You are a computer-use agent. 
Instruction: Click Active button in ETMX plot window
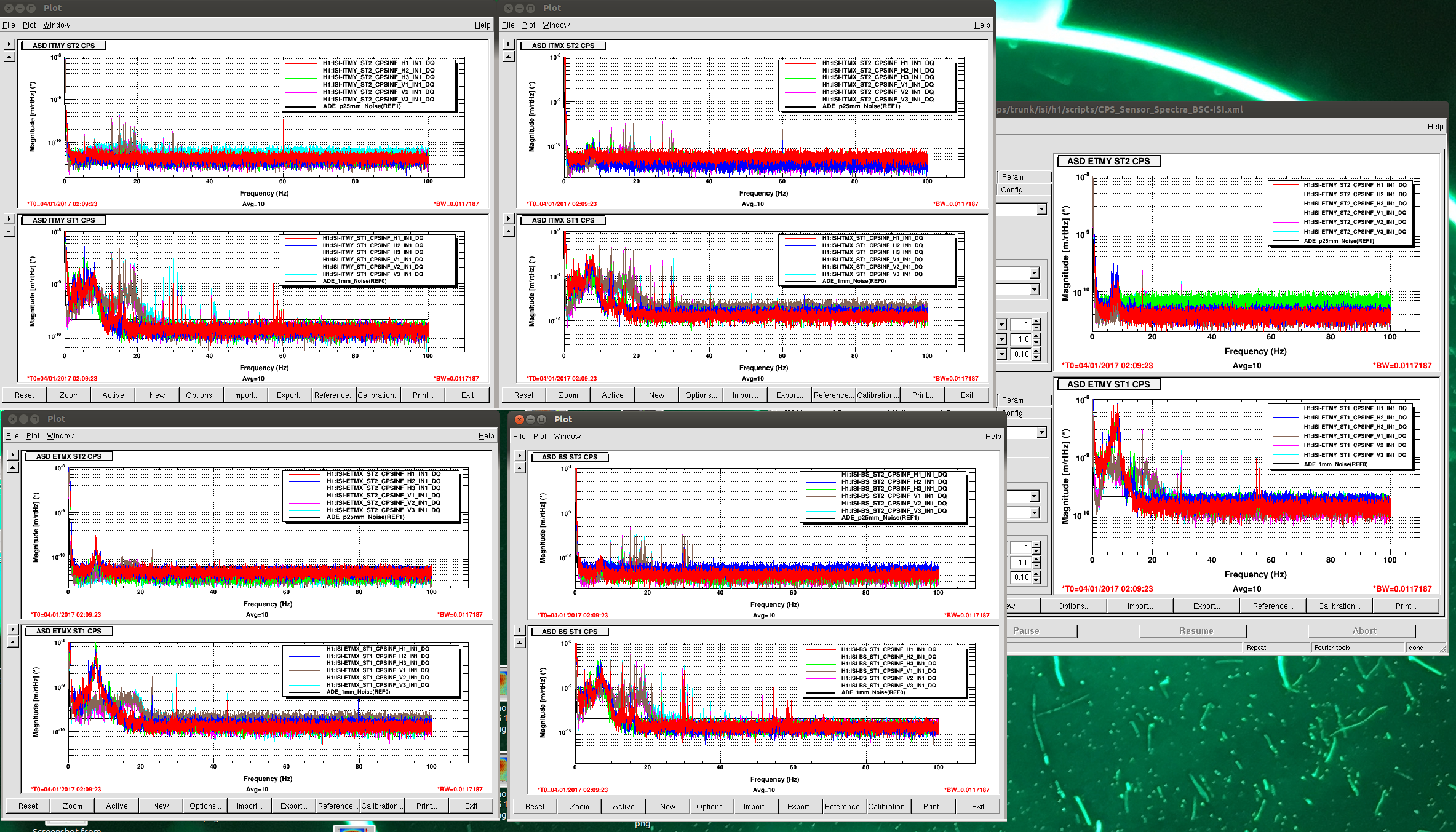coord(117,806)
